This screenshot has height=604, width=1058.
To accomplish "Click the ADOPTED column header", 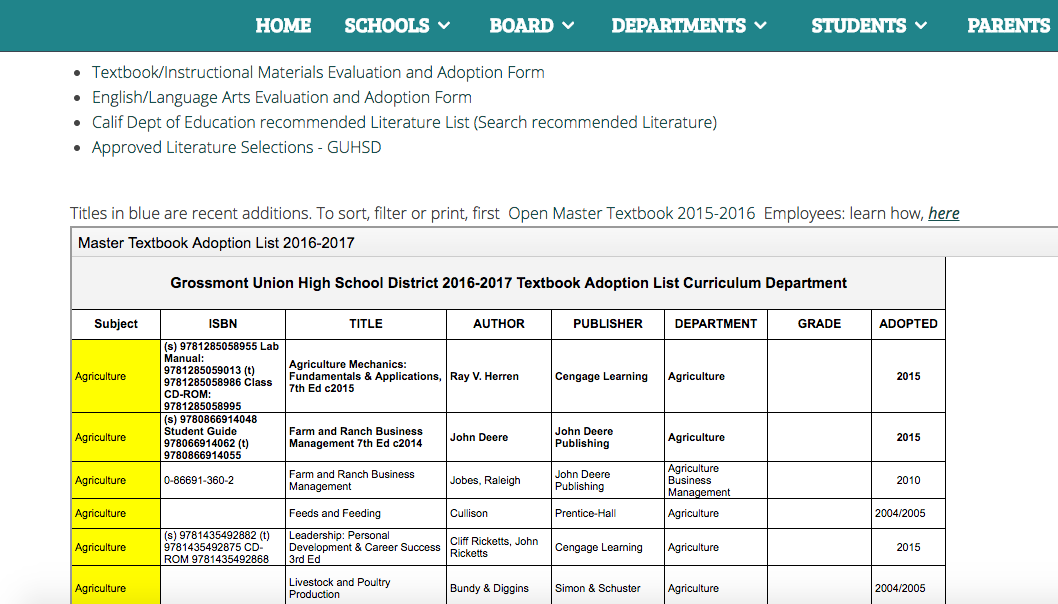I will (x=908, y=324).
